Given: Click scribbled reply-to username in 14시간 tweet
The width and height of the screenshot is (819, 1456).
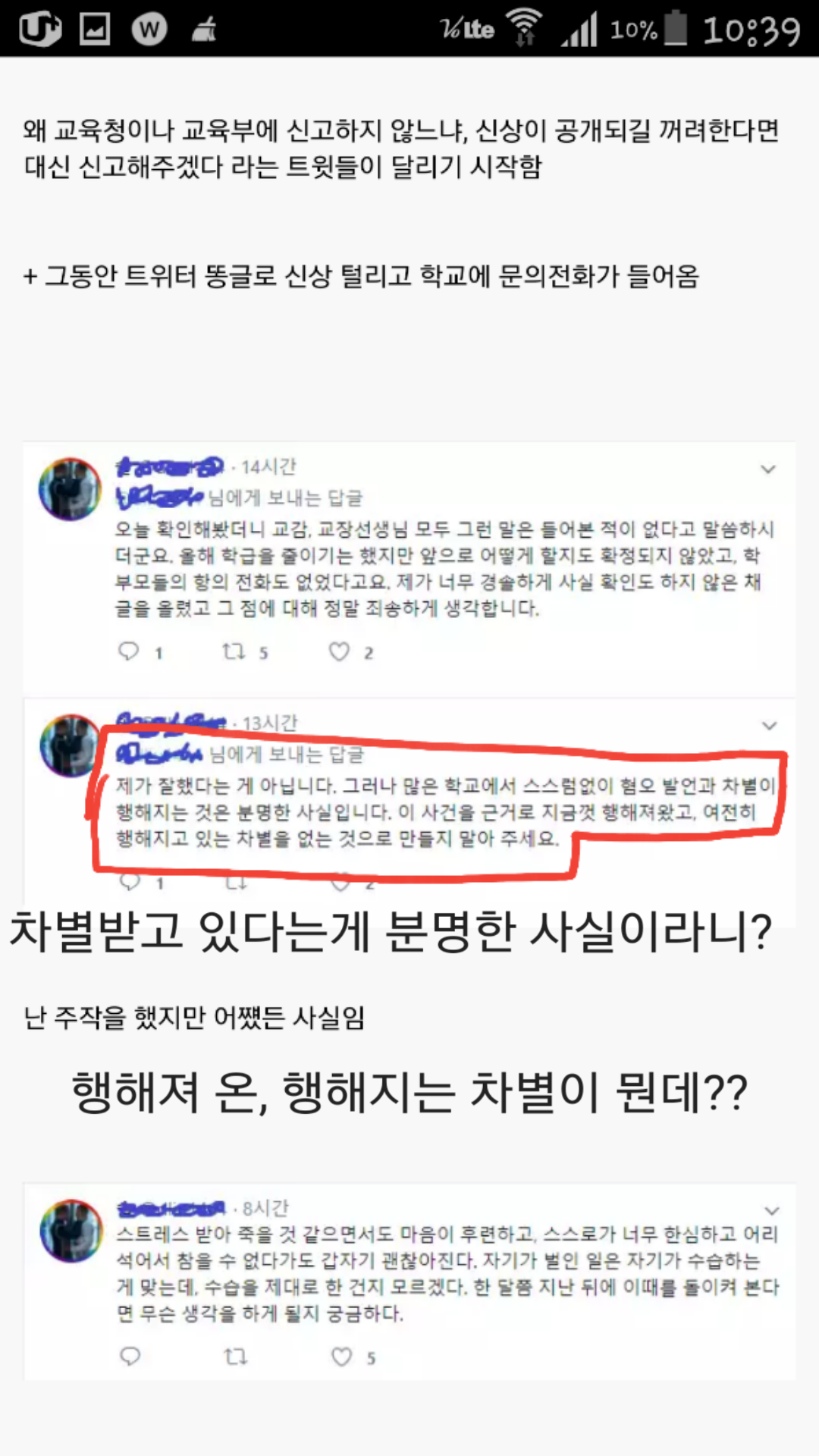Looking at the screenshot, I should pos(159,497).
